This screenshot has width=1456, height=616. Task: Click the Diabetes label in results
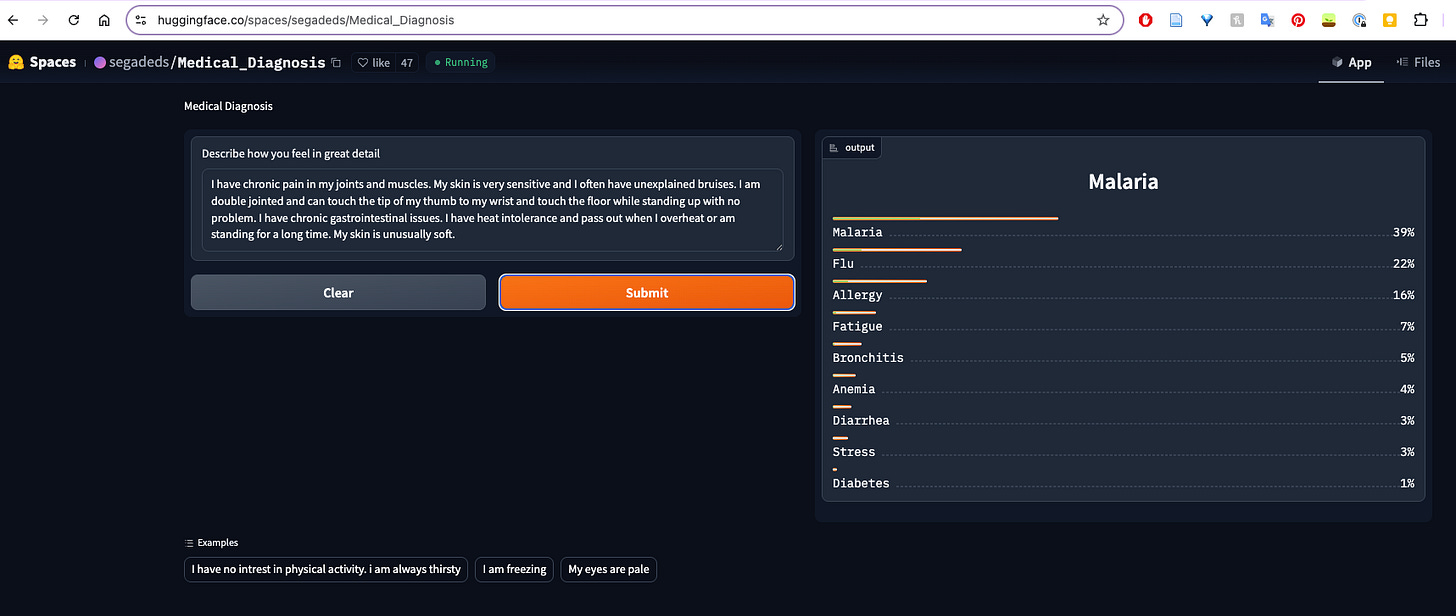(x=861, y=483)
